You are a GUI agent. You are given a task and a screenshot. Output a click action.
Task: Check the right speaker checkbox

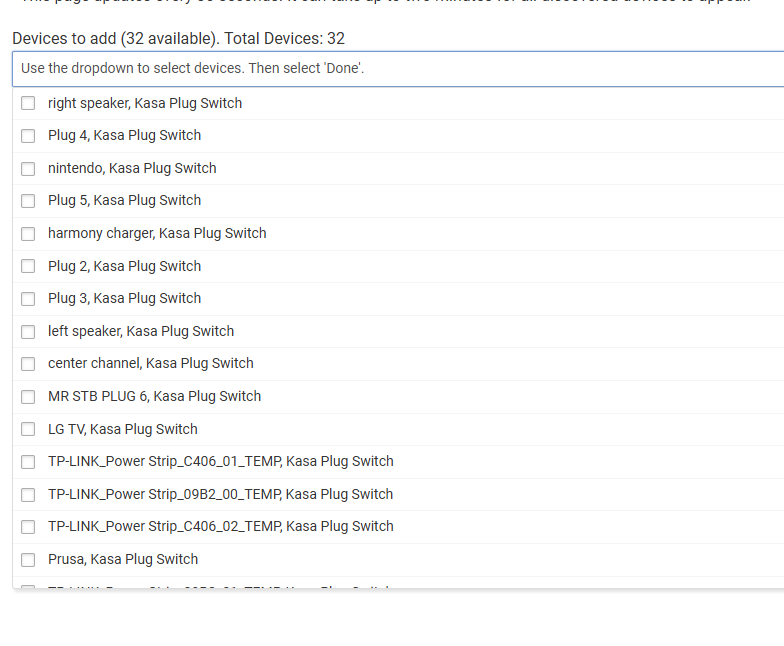28,103
